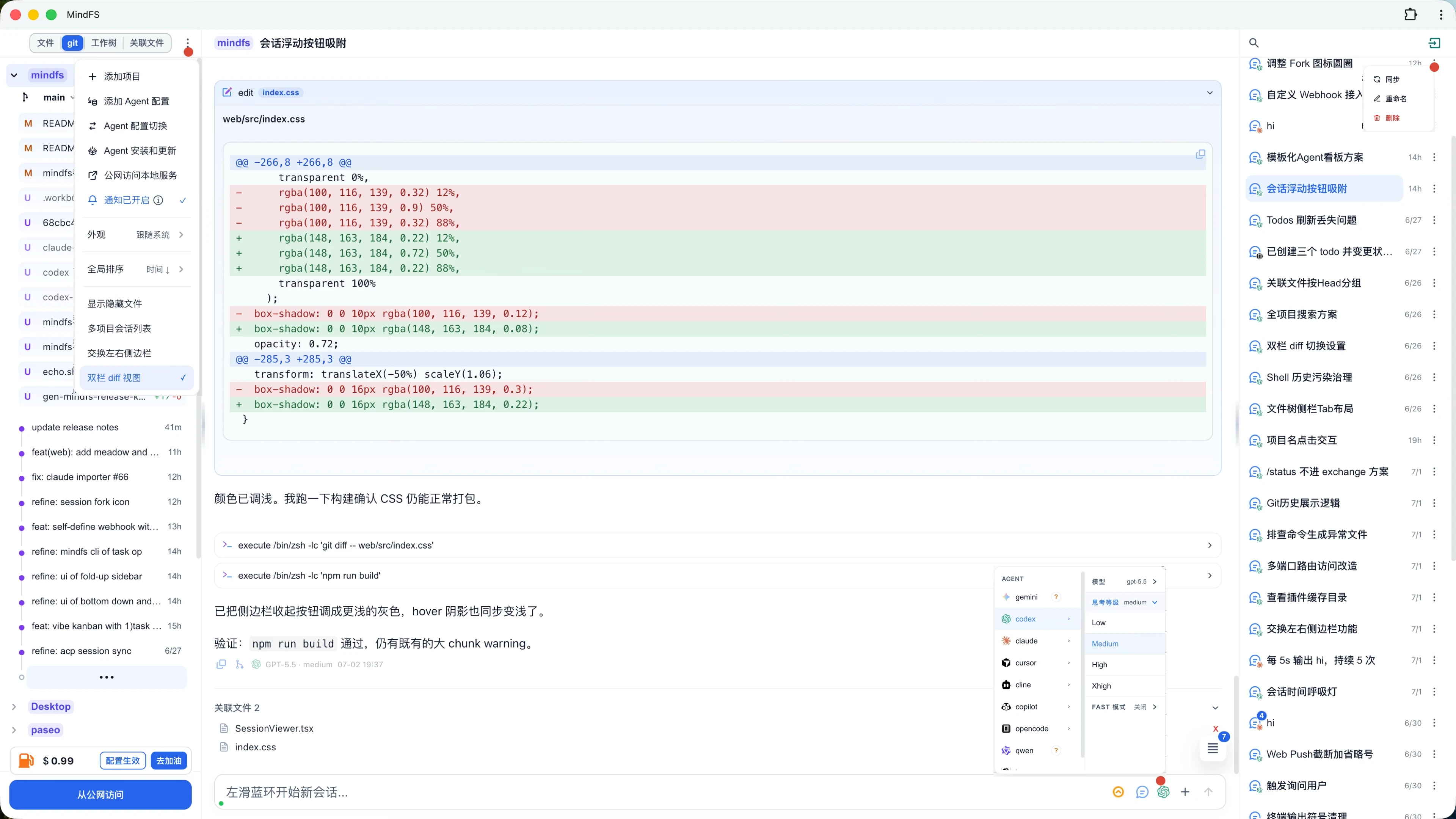The height and width of the screenshot is (819, 1456).
Task: Switch to the 工作树 tab
Action: click(104, 43)
